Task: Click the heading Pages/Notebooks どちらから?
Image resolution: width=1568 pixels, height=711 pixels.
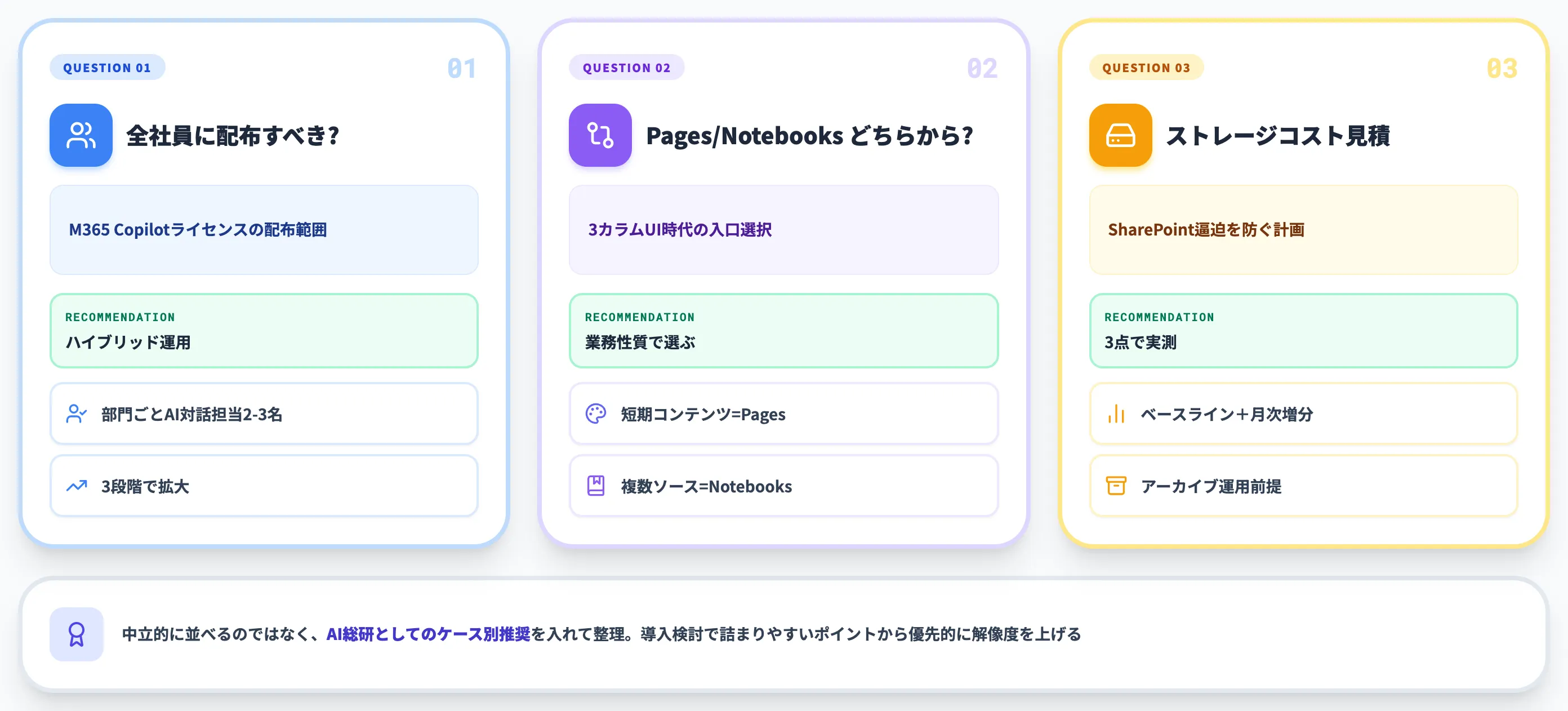Action: [x=809, y=135]
